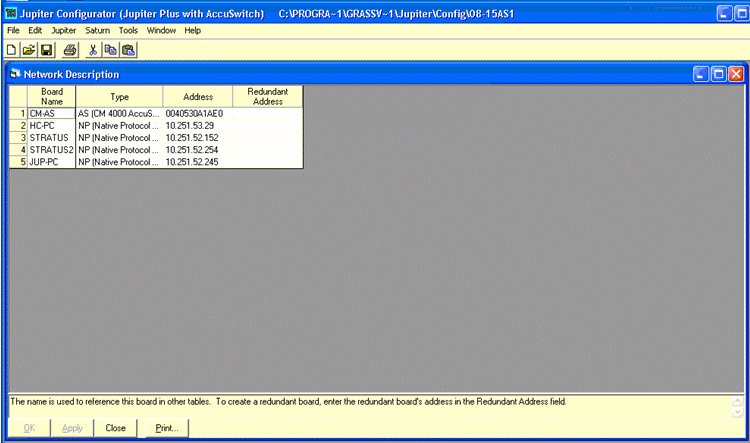This screenshot has height=443, width=750.
Task: Click the AS (CM 4000 AccuS... type cell
Action: coord(120,113)
